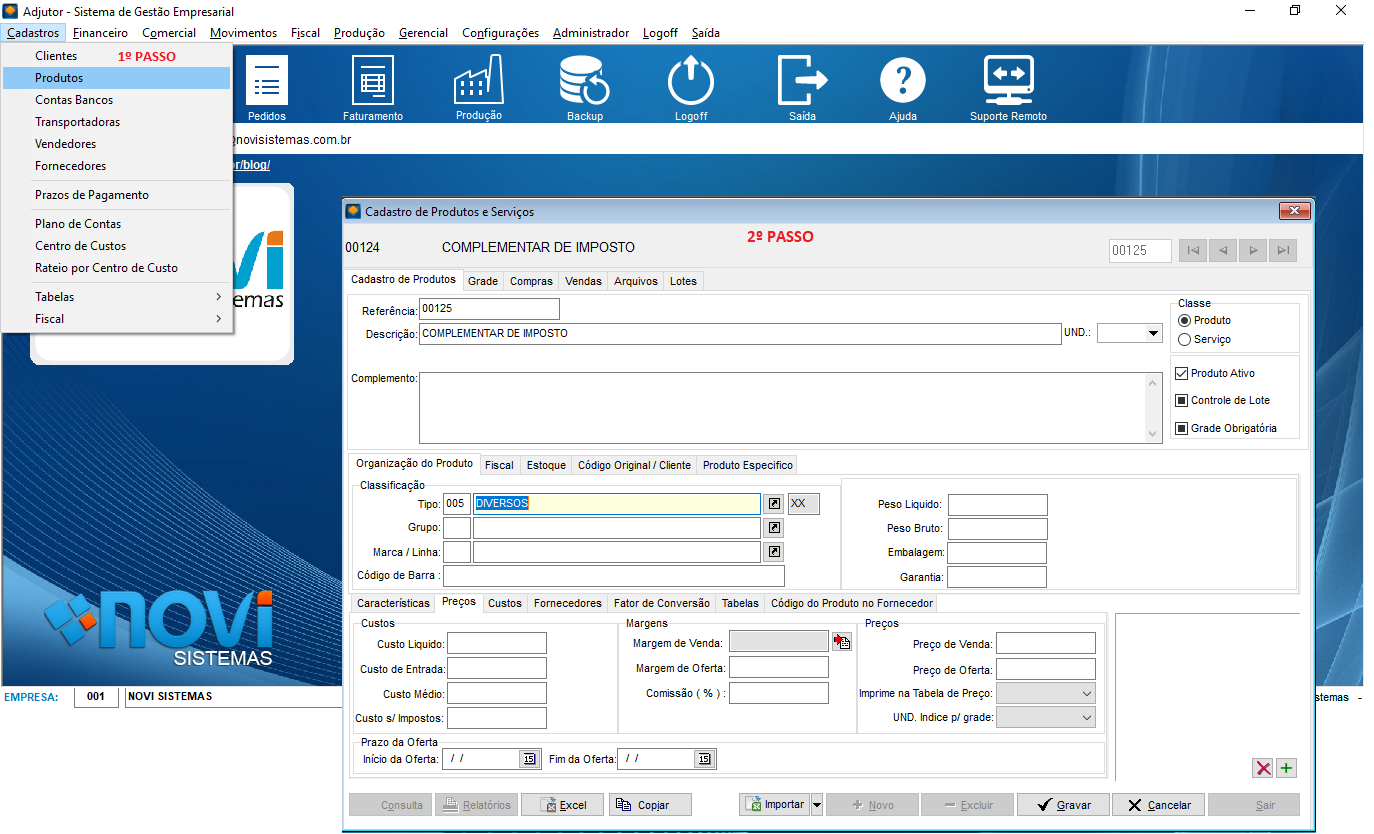Click the Saída exit icon
Image resolution: width=1374 pixels, height=834 pixels.
pos(802,88)
